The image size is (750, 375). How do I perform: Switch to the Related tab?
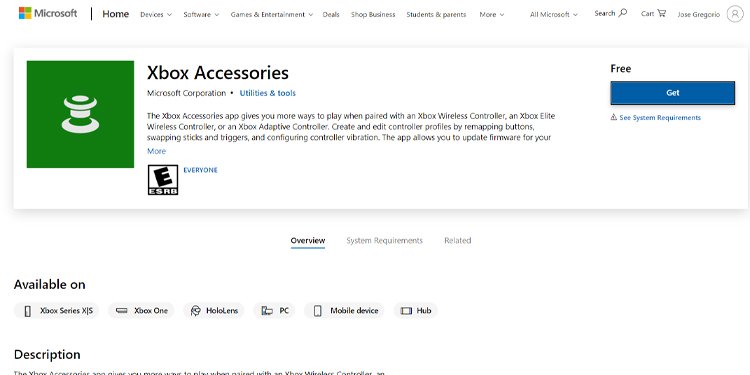(458, 241)
